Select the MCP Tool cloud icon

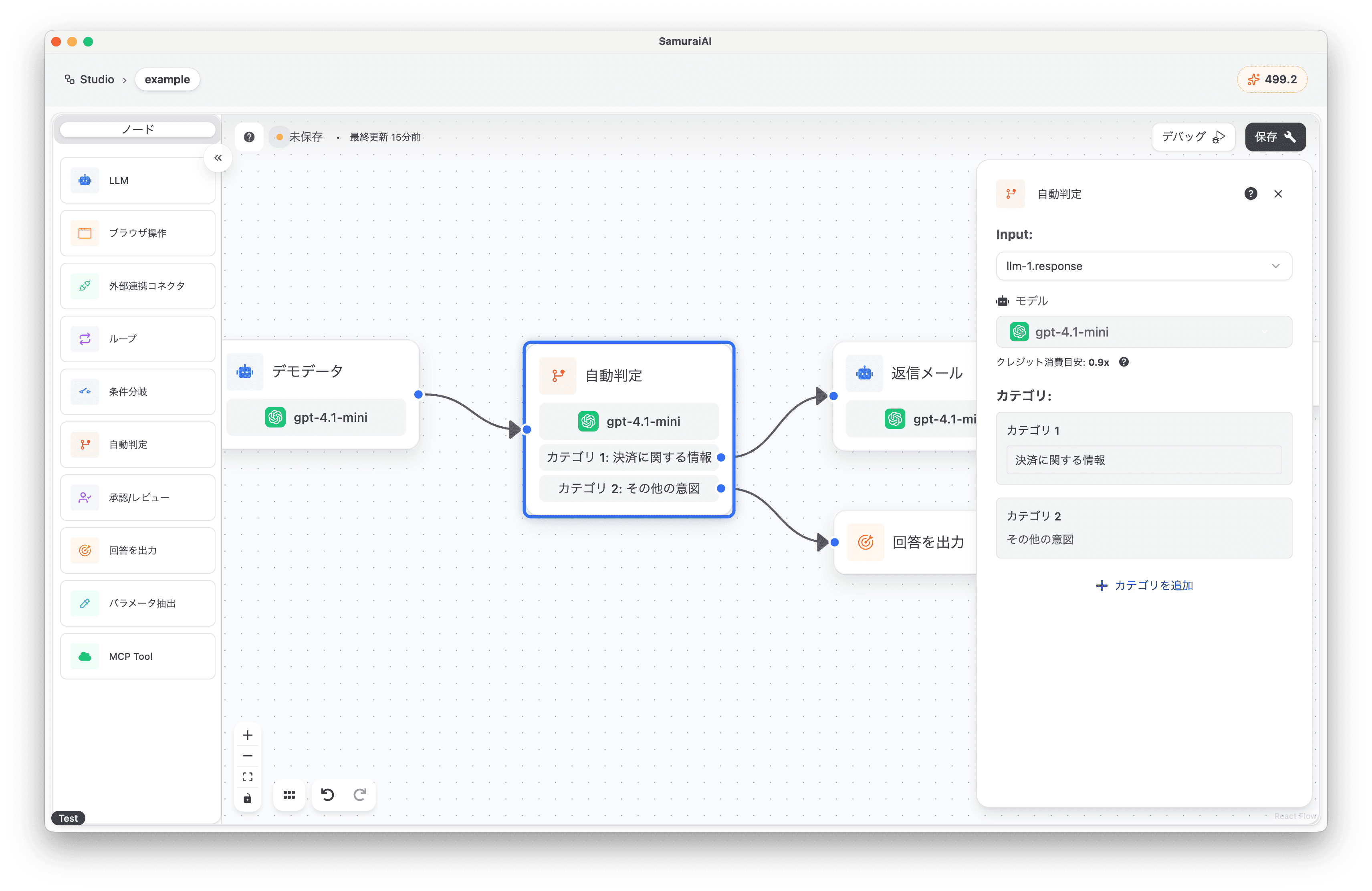tap(85, 657)
